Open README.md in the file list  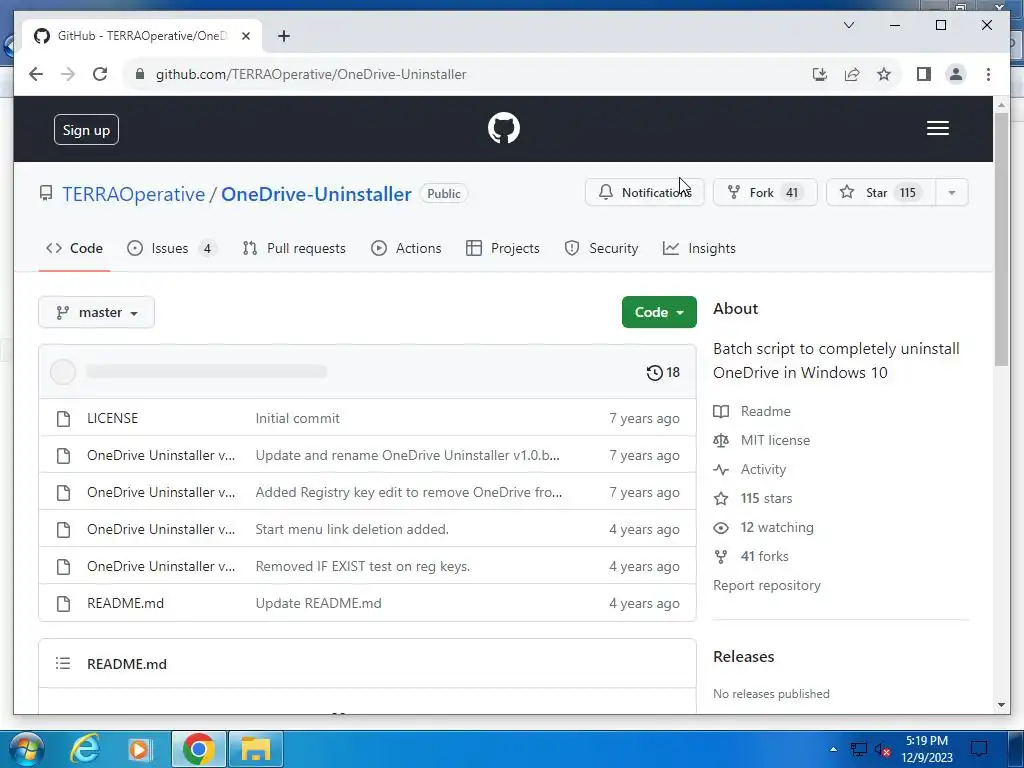point(125,603)
